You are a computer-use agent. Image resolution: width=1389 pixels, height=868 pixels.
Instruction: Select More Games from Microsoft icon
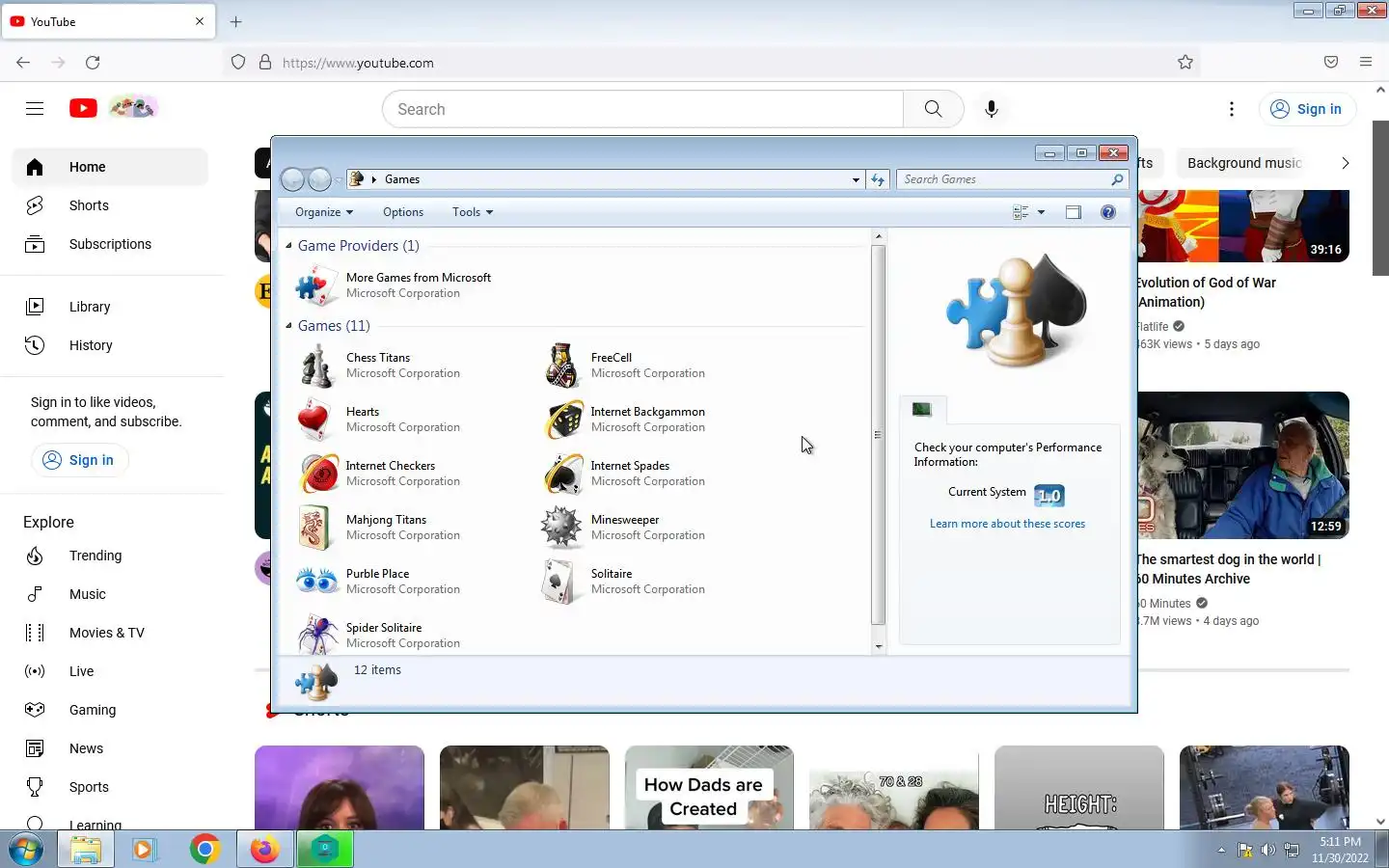pos(316,285)
